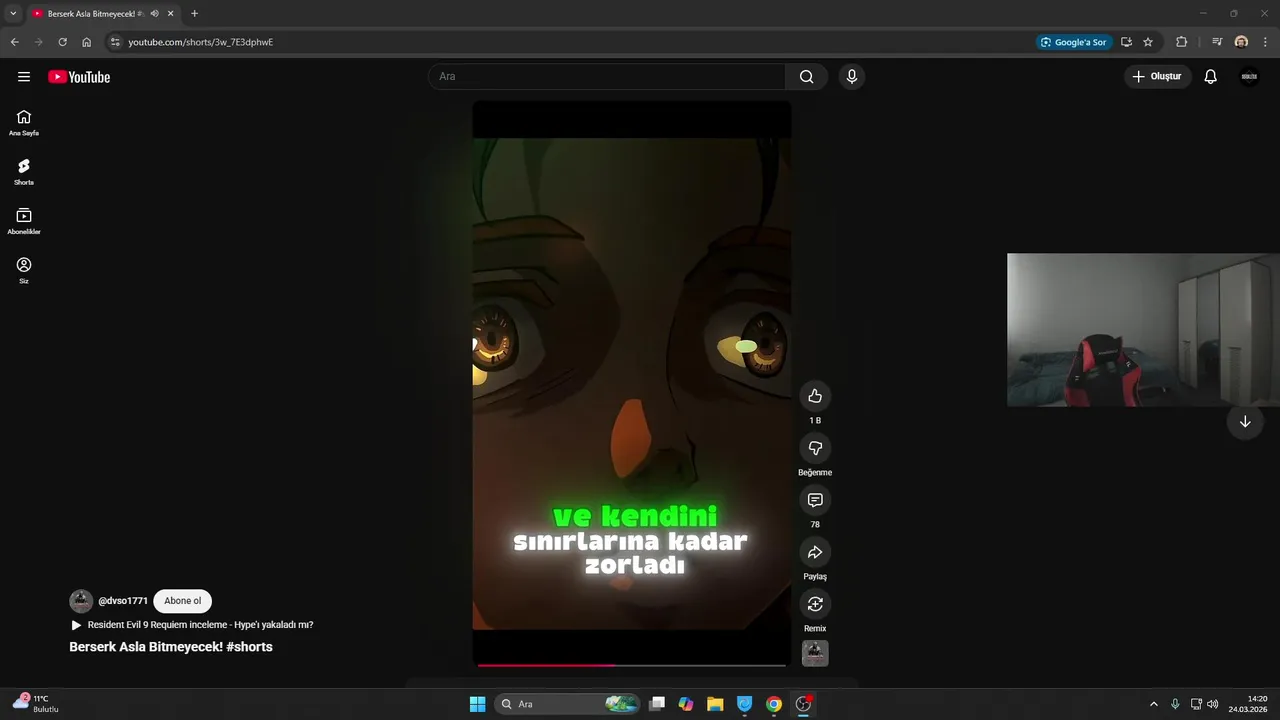
Task: Open the tab search dropdown arrow
Action: click(x=13, y=14)
